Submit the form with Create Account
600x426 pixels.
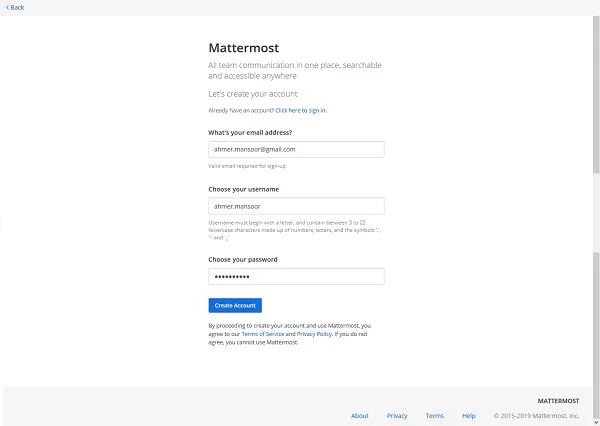tap(235, 305)
